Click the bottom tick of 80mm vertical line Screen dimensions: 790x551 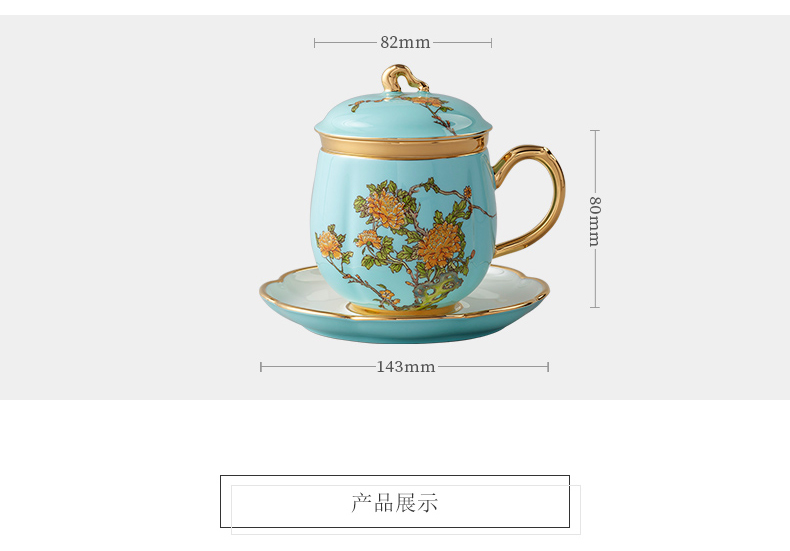click(x=595, y=307)
